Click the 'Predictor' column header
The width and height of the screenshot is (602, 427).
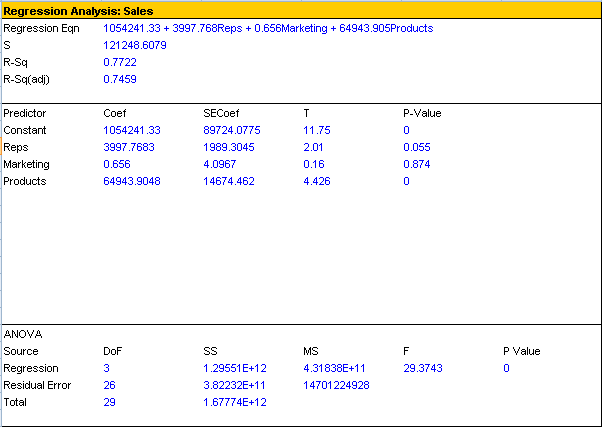pyautogui.click(x=25, y=113)
